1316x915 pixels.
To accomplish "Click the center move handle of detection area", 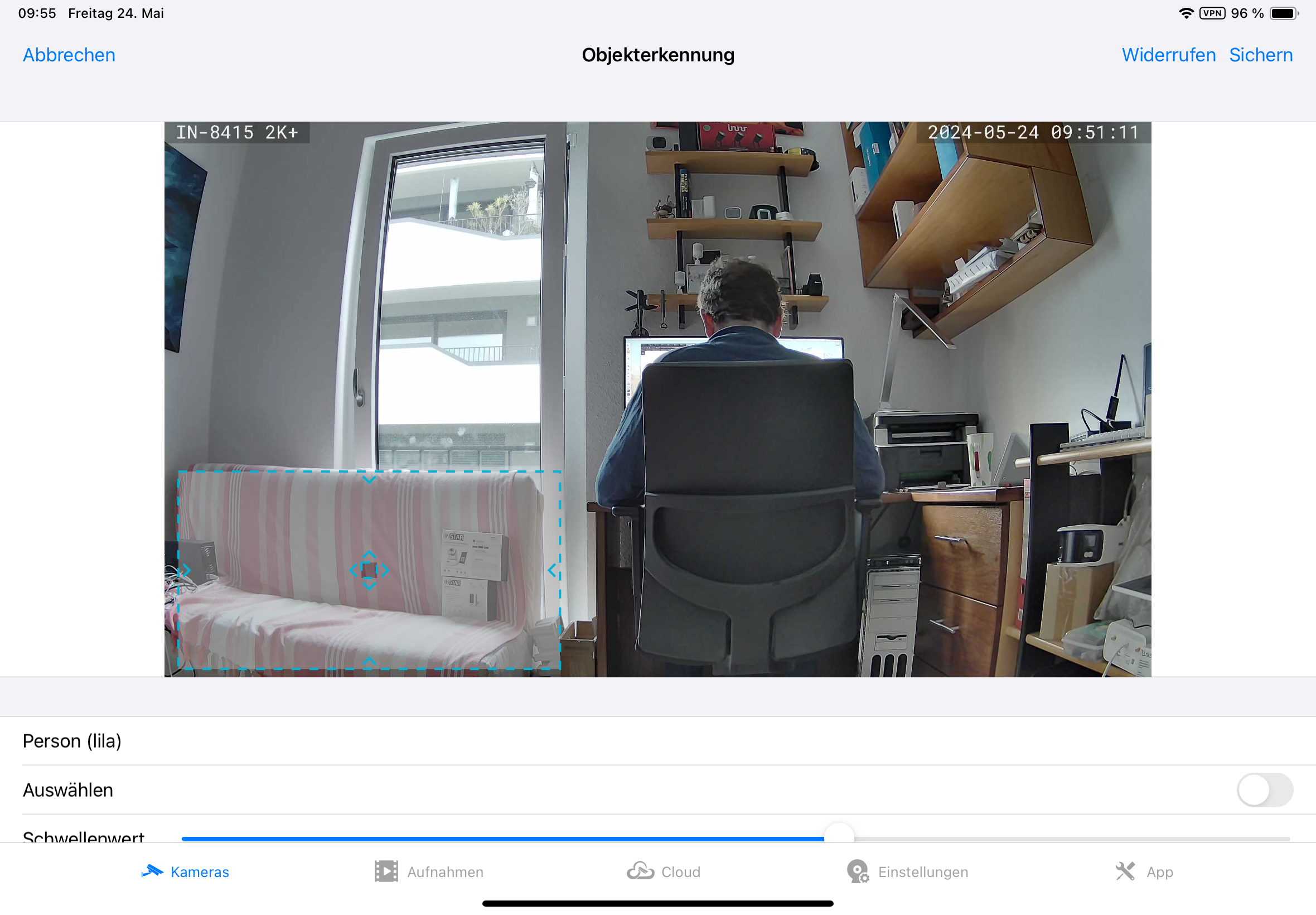I will (369, 570).
